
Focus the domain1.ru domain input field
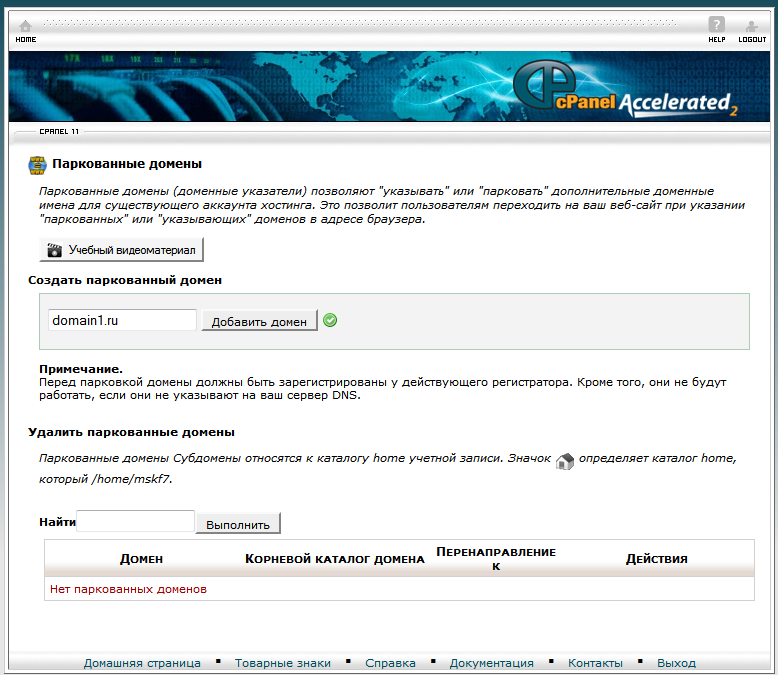(x=122, y=320)
